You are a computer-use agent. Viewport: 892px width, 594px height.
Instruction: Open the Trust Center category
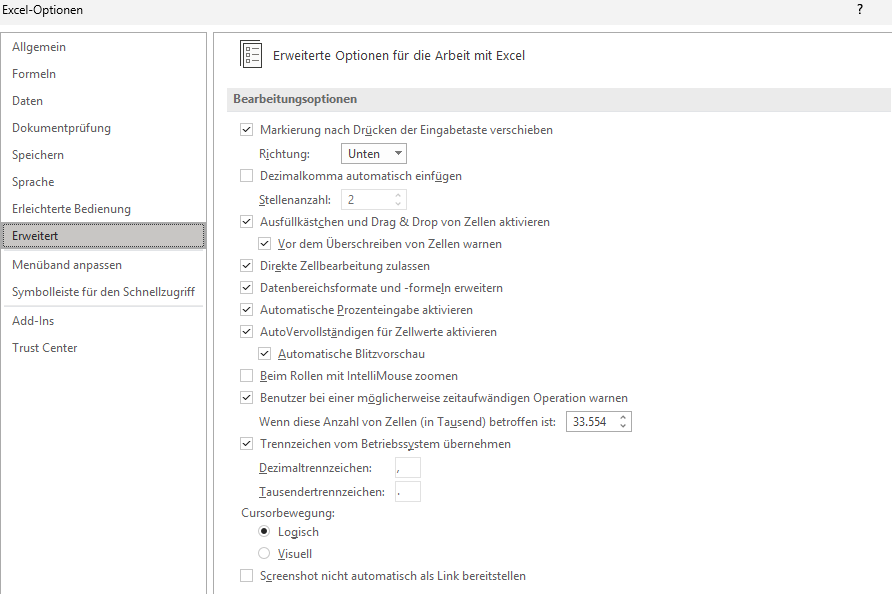pos(44,348)
